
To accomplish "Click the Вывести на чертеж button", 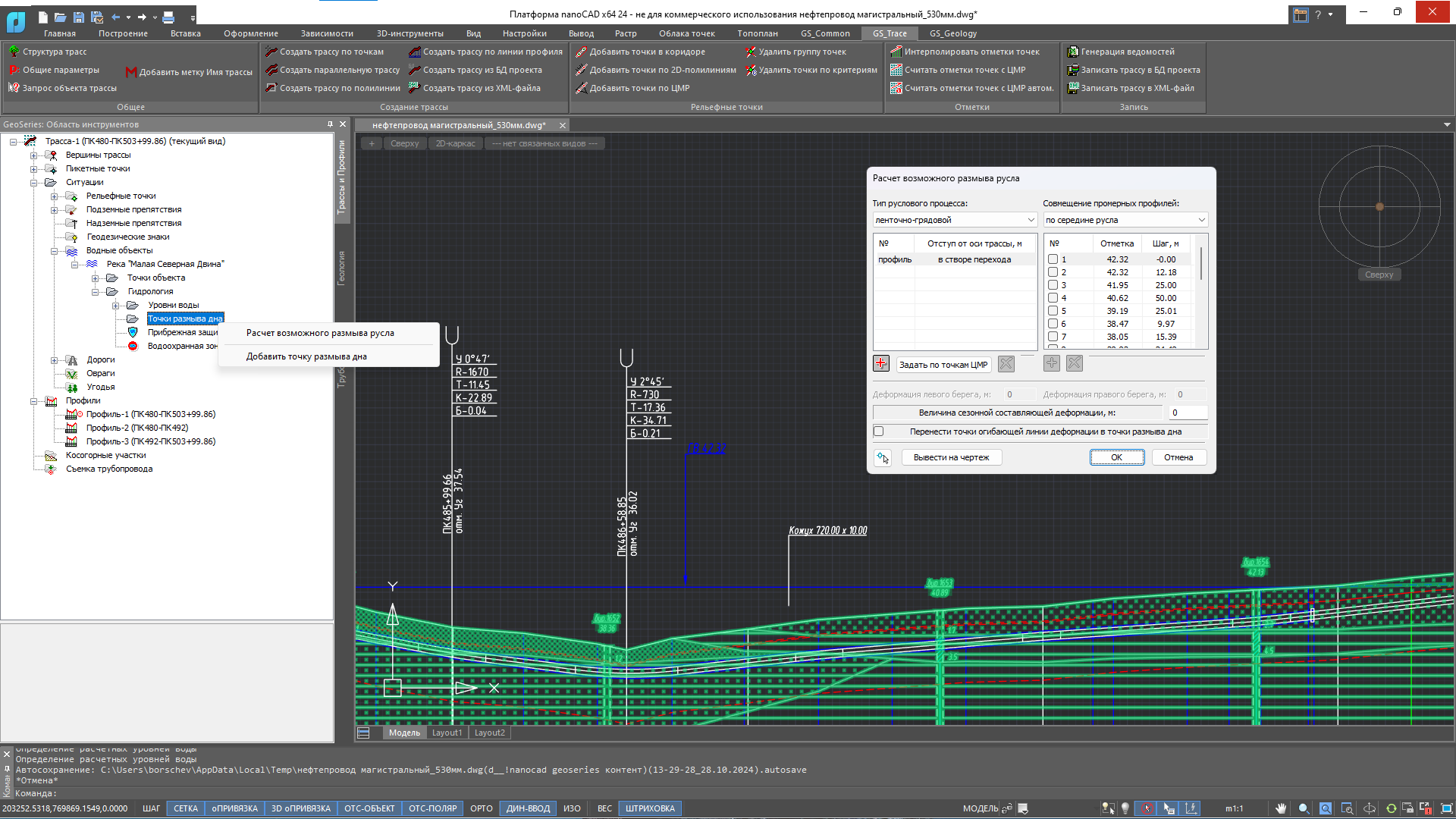I will [951, 457].
